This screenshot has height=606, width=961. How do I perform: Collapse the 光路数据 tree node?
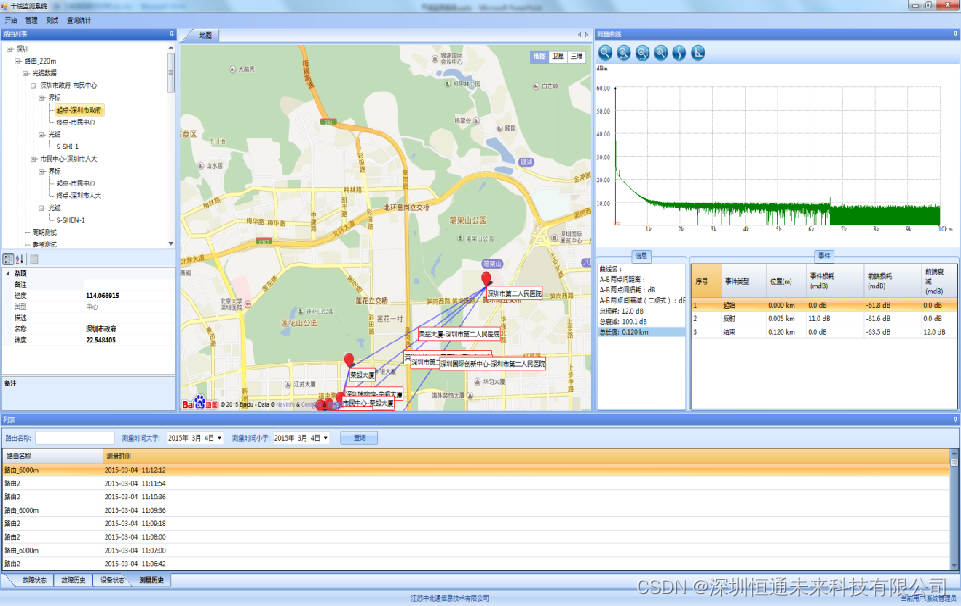pyautogui.click(x=26, y=74)
